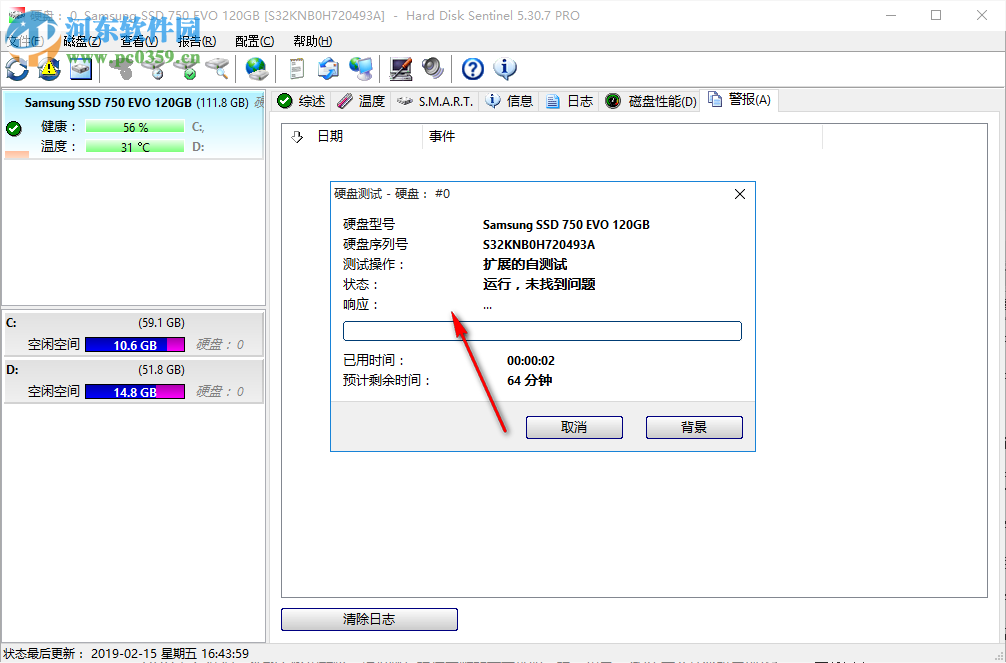Image resolution: width=1006 pixels, height=663 pixels.
Task: Open the 文件(F) menu
Action: [24, 41]
